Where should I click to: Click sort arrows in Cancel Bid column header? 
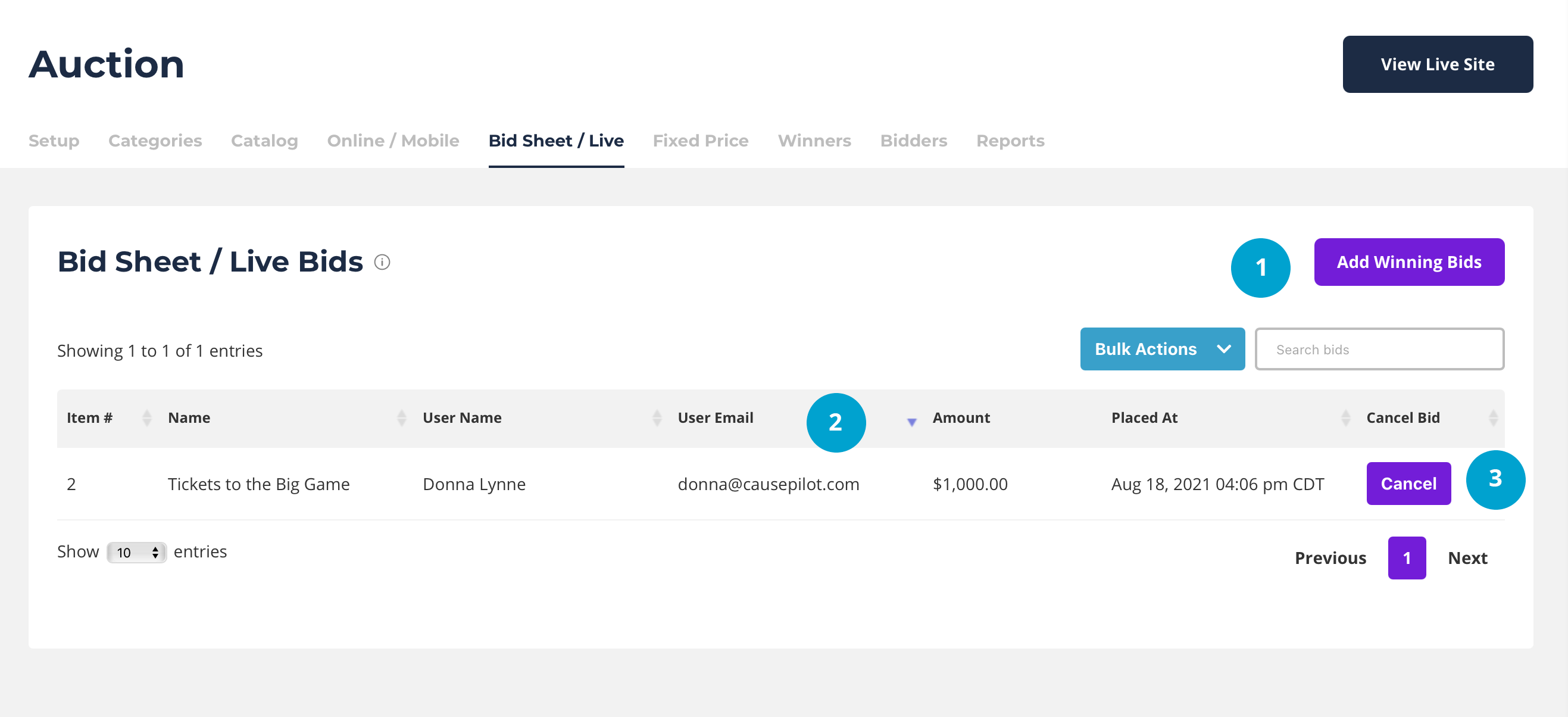tap(1492, 418)
